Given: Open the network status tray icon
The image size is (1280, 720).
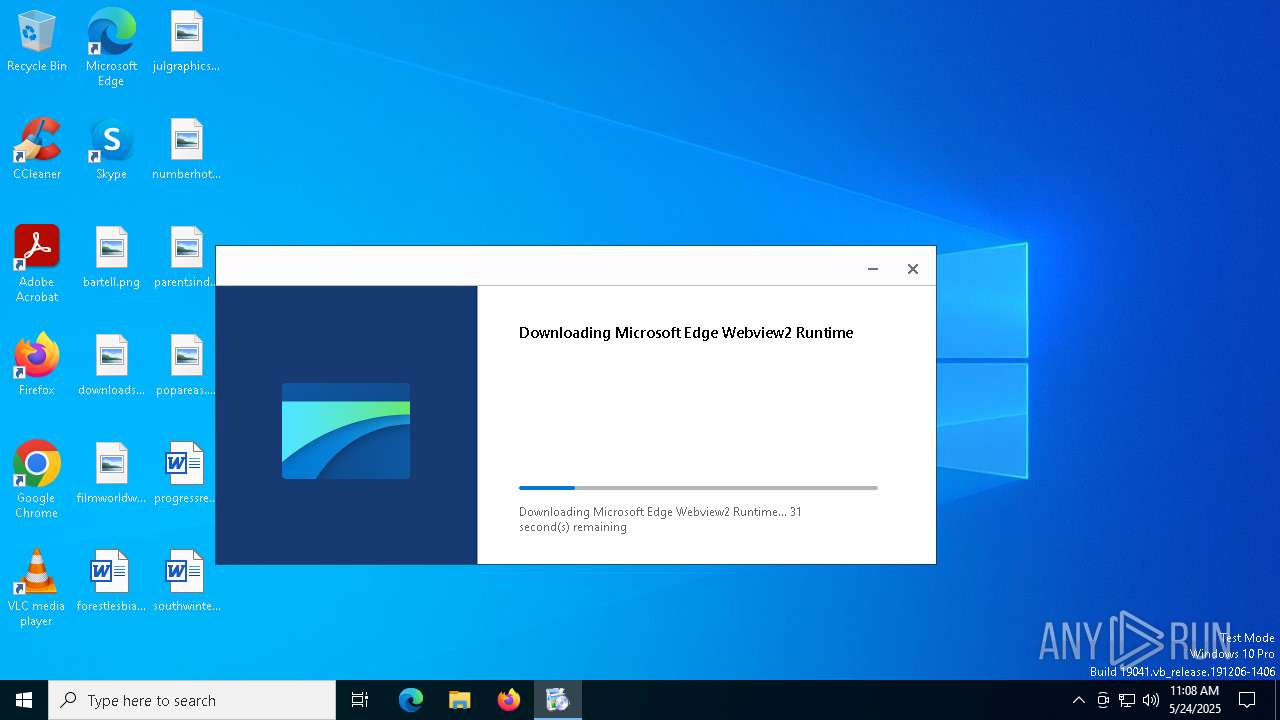Looking at the screenshot, I should point(1127,700).
